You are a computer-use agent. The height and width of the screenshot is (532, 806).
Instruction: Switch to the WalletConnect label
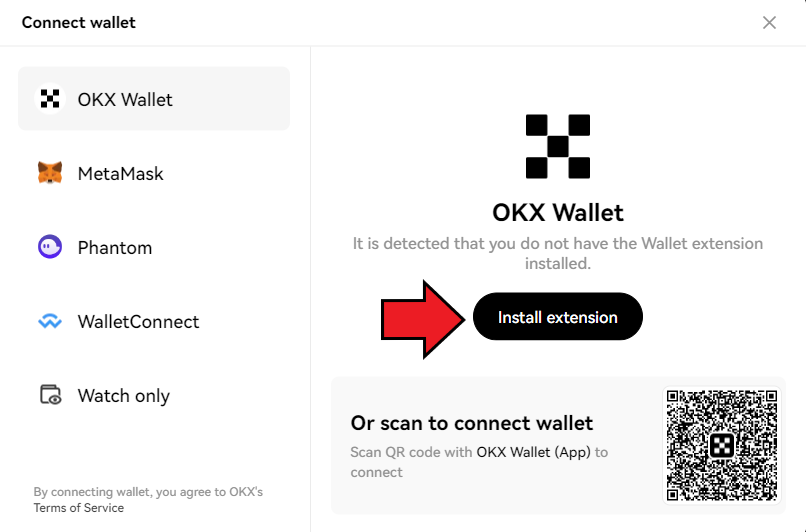tap(138, 322)
